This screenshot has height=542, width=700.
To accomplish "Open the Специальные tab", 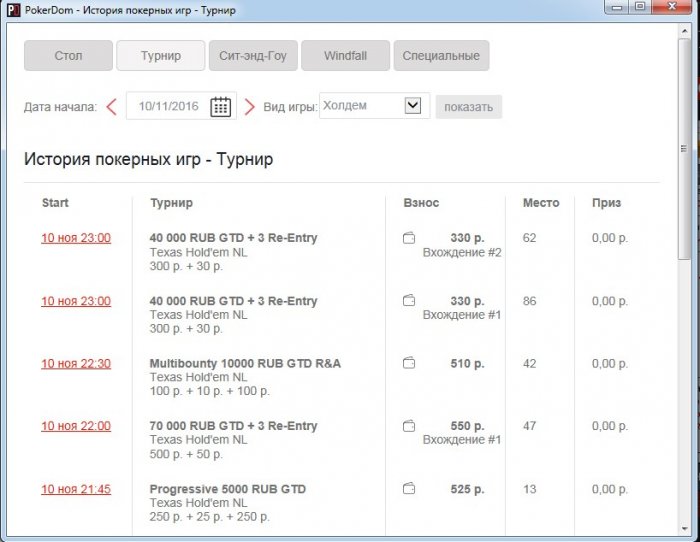I will (441, 56).
